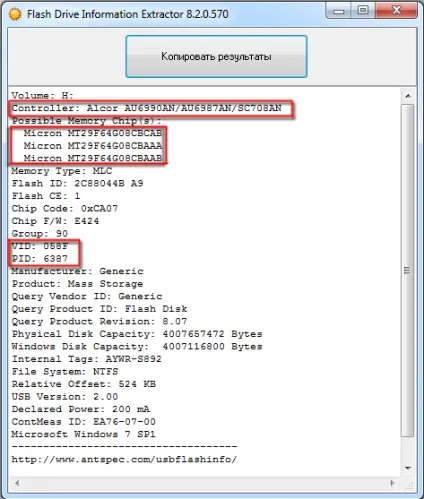Image resolution: width=424 pixels, height=499 pixels.
Task: Click the 'File System: NTFS' line
Action: [65, 372]
